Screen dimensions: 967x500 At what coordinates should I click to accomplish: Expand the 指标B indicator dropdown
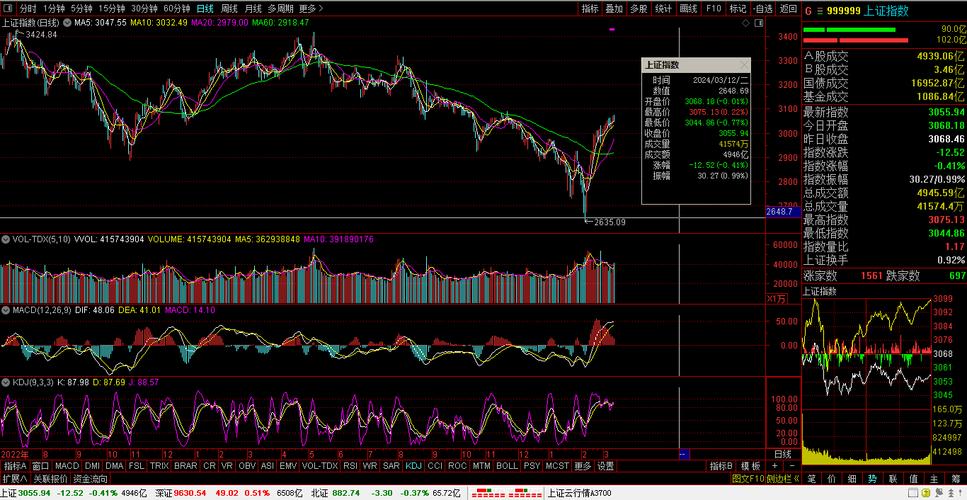click(x=722, y=466)
